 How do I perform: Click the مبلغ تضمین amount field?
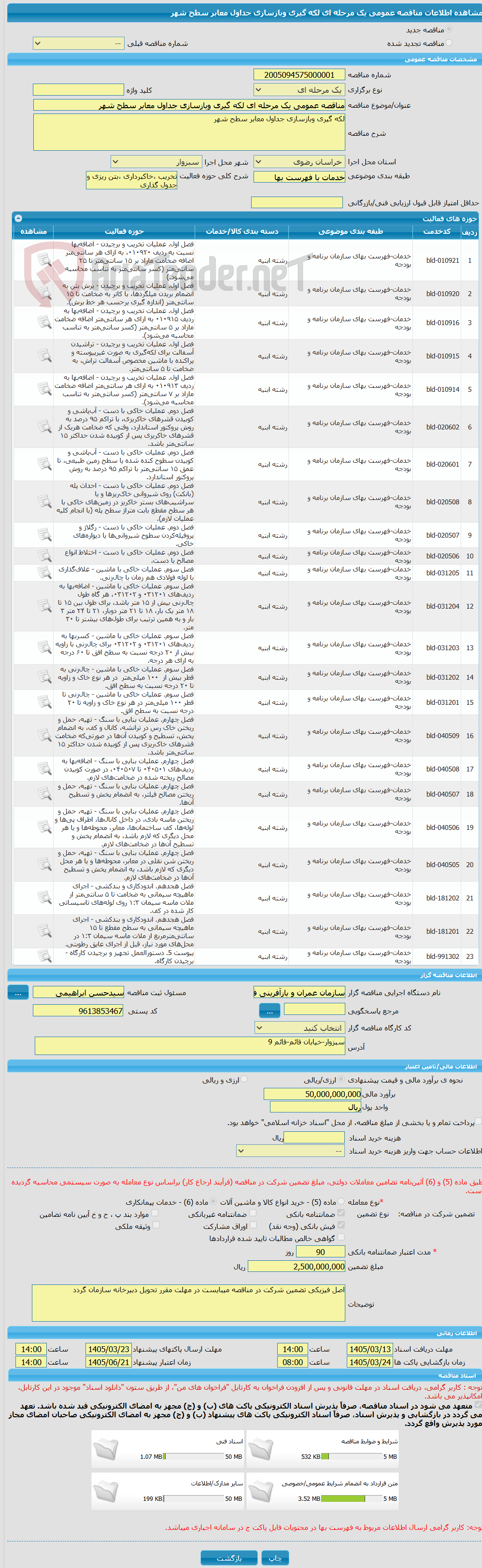pyautogui.click(x=297, y=1266)
